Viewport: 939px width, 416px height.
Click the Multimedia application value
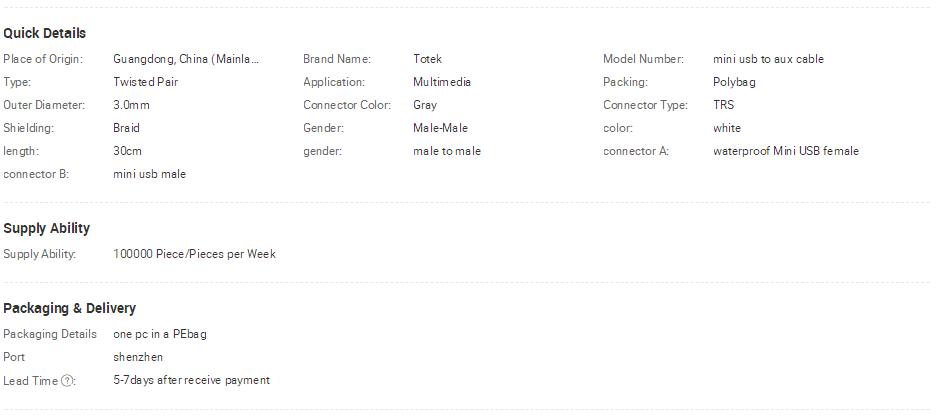click(442, 82)
